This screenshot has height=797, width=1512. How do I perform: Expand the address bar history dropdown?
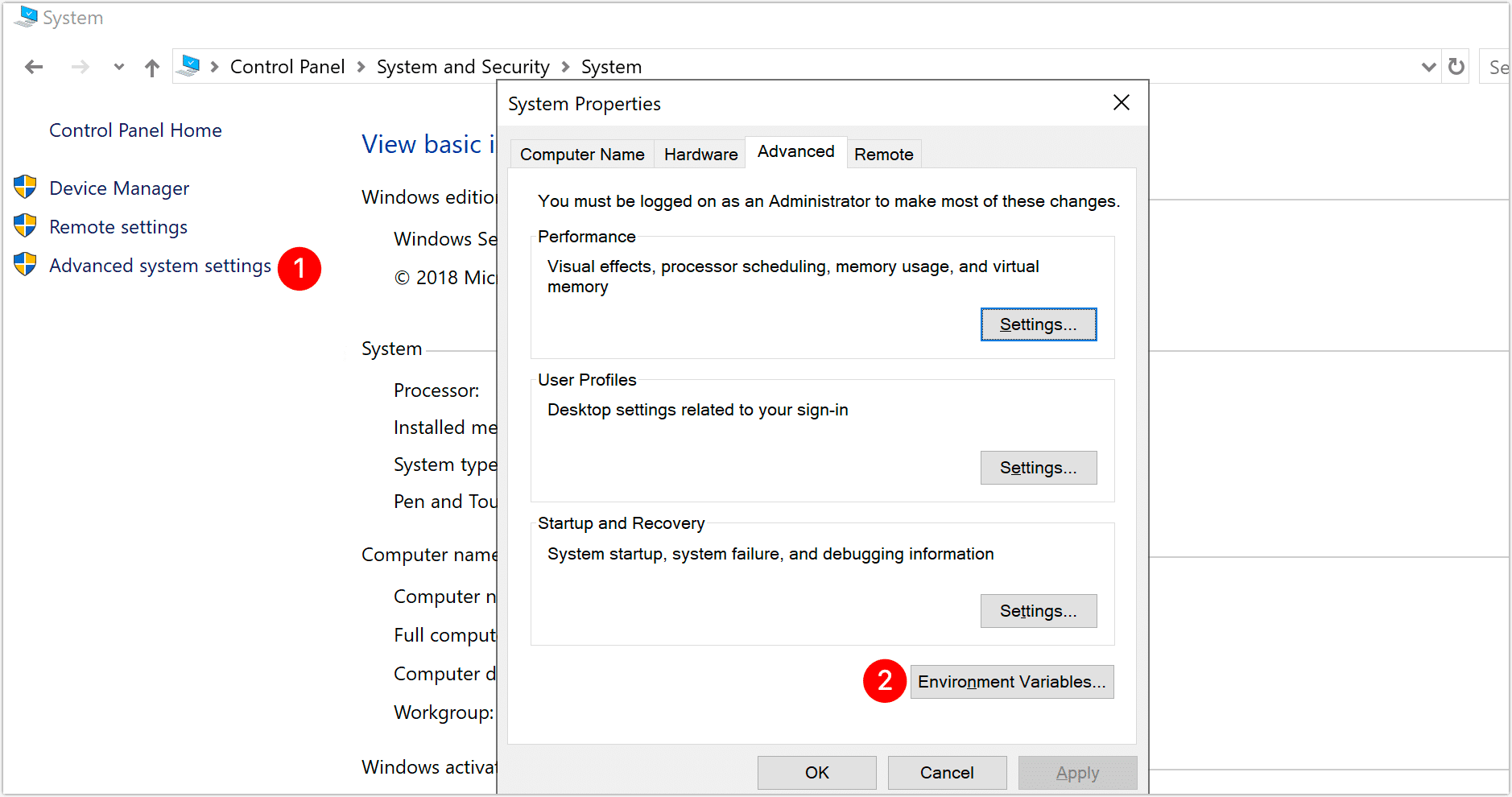(1428, 67)
